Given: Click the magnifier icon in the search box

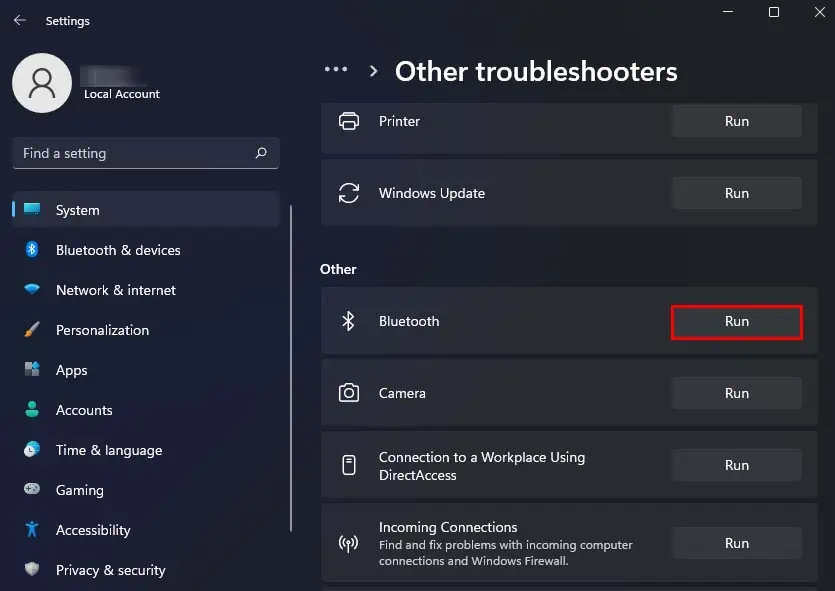Looking at the screenshot, I should coord(260,153).
